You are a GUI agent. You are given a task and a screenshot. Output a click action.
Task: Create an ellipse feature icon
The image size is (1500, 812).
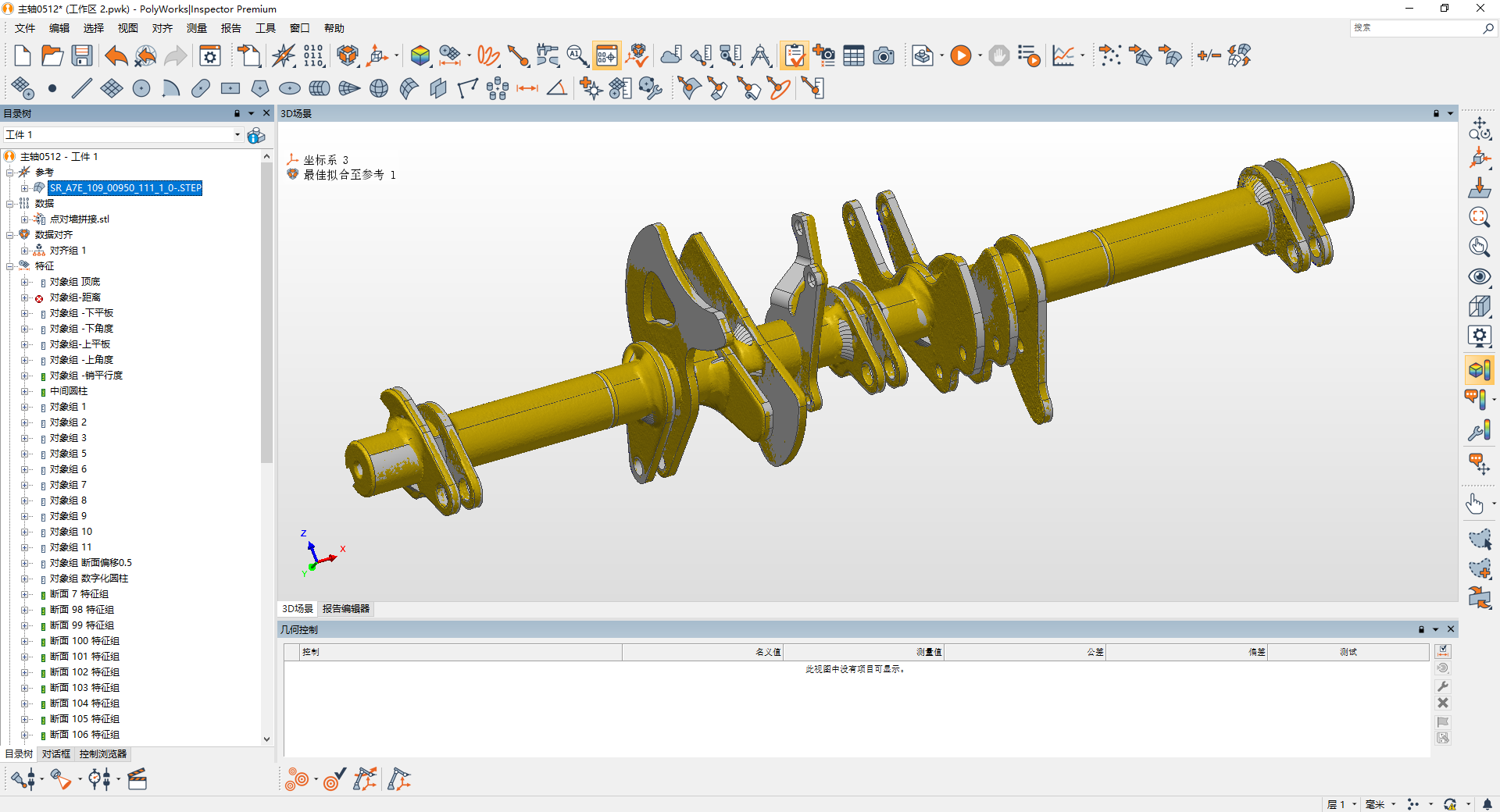[290, 89]
